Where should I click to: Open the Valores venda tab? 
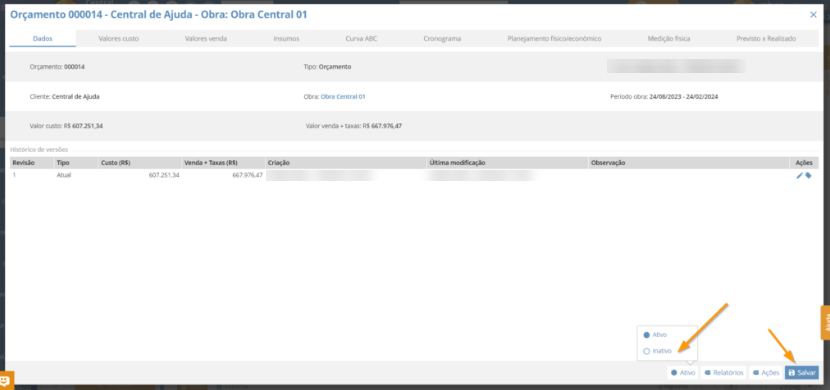(206, 39)
